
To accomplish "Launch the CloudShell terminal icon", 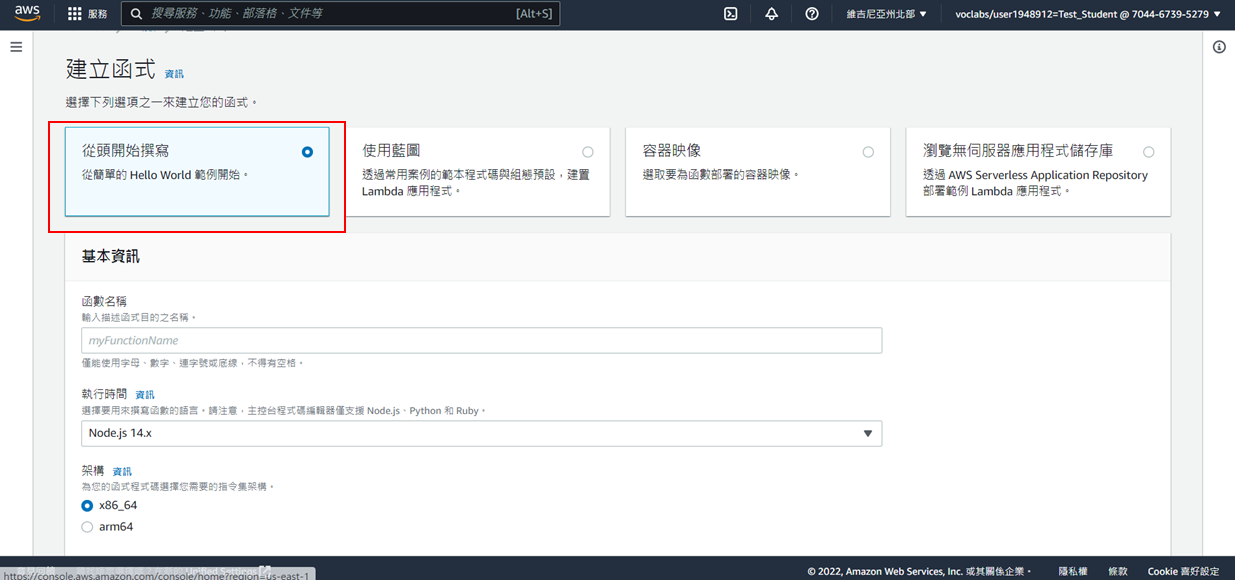I will [x=731, y=14].
